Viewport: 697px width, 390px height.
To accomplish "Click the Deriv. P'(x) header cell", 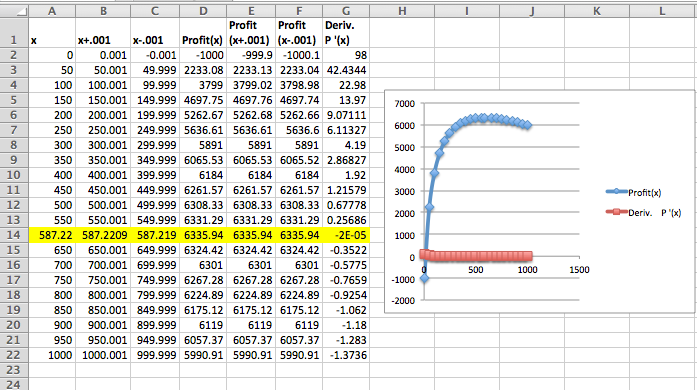I will 346,32.
